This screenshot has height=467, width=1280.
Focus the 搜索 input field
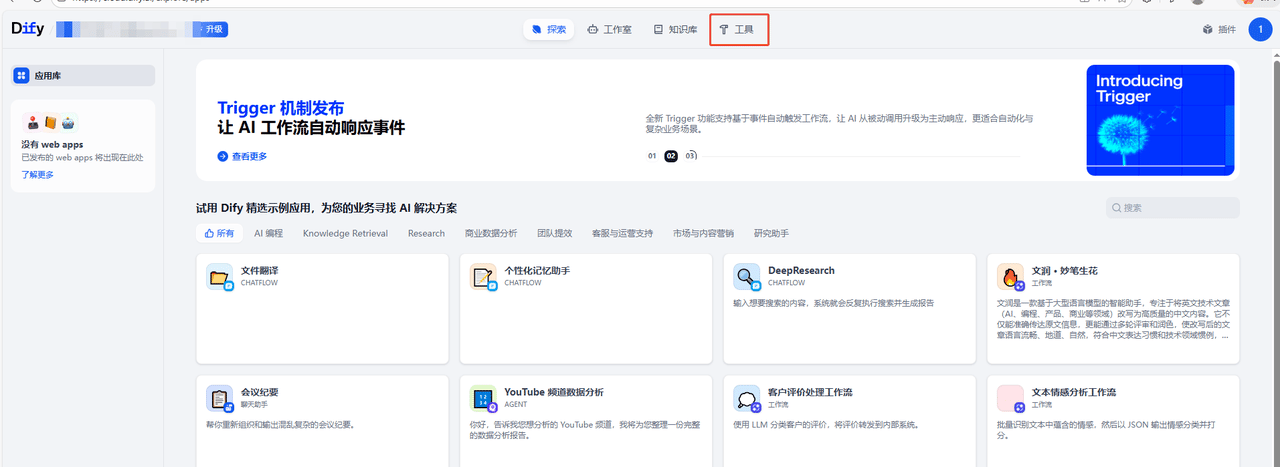point(1172,208)
